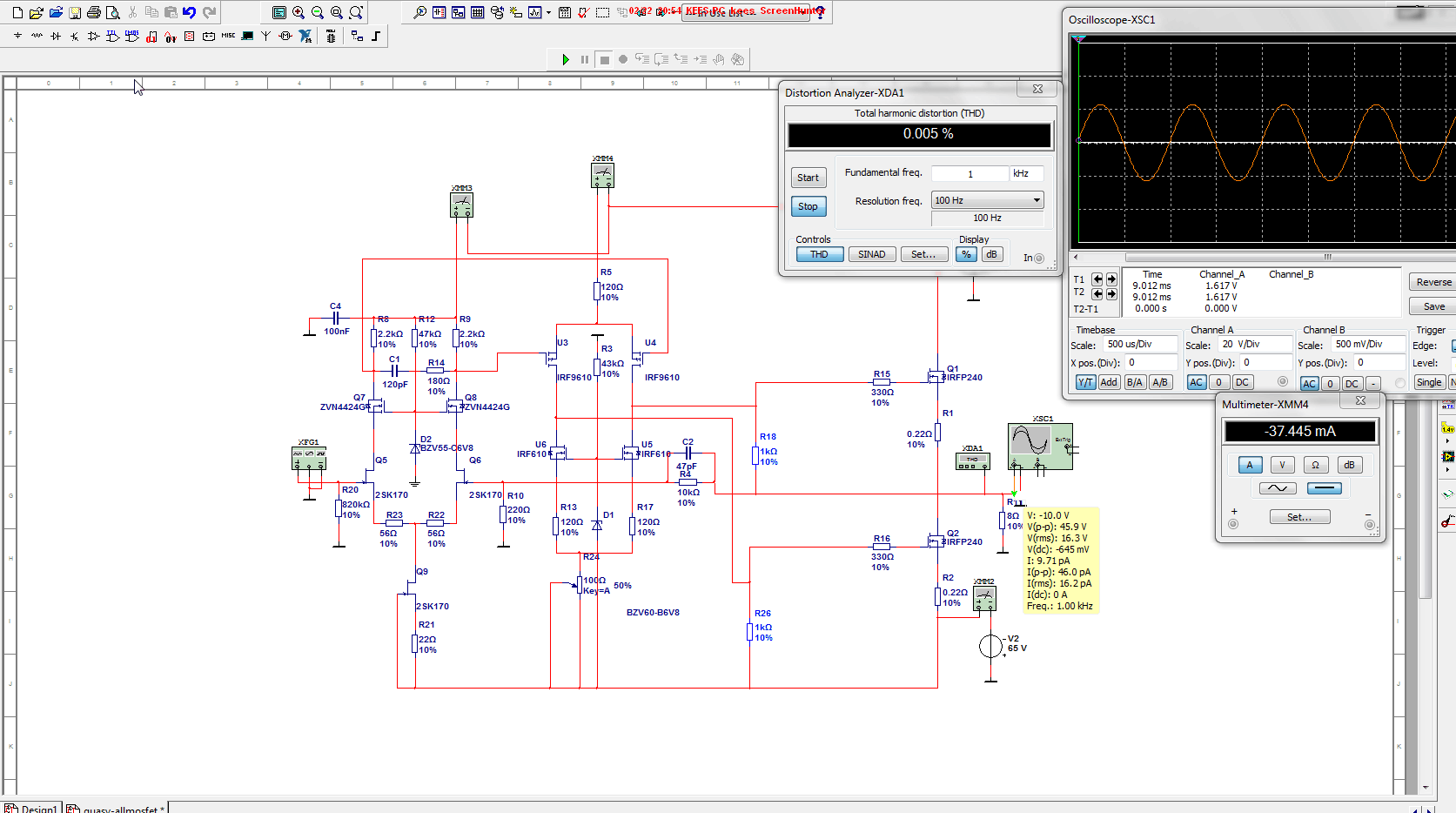Run the simulation with green play
Image resolution: width=1456 pixels, height=813 pixels.
566,59
